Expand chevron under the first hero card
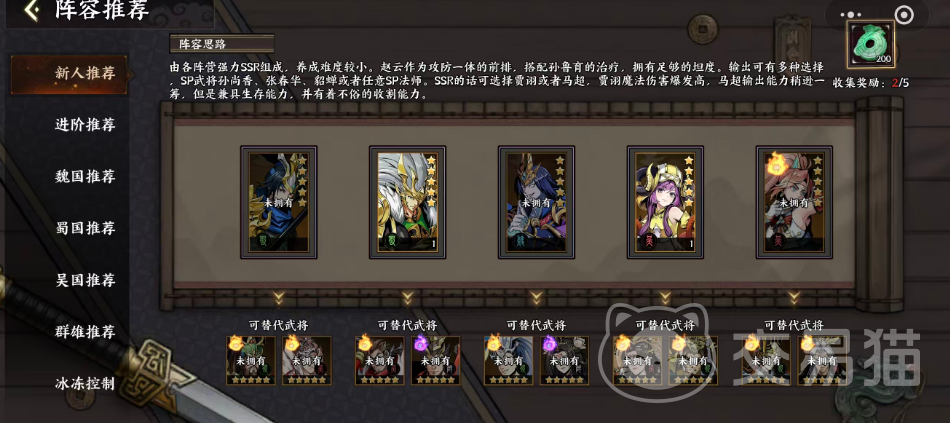 pyautogui.click(x=279, y=298)
